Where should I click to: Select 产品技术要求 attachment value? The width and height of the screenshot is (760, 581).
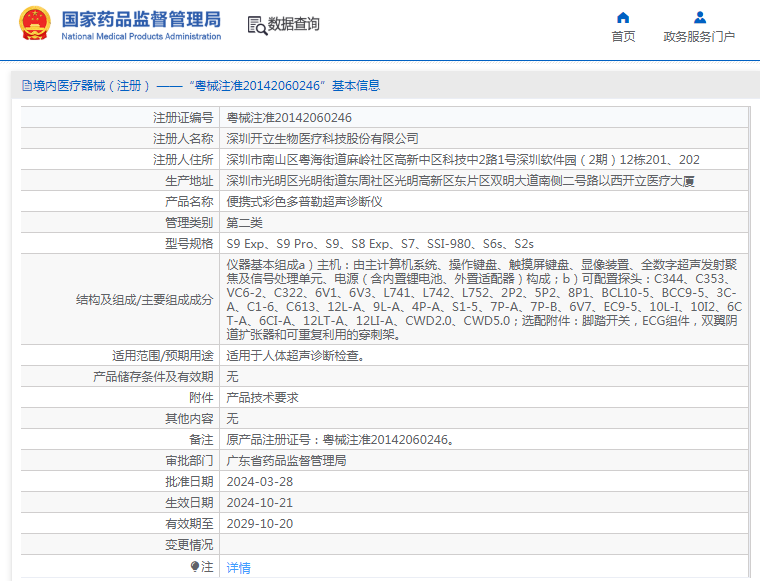click(x=262, y=398)
